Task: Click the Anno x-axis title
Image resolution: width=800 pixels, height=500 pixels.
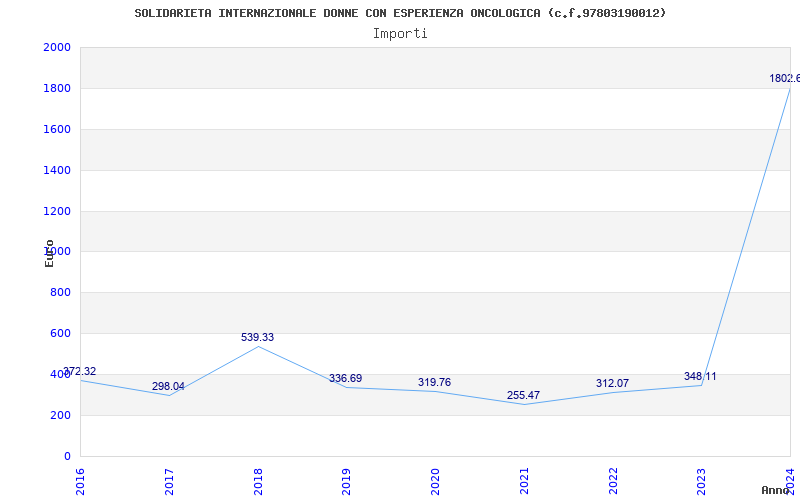Action: (776, 490)
